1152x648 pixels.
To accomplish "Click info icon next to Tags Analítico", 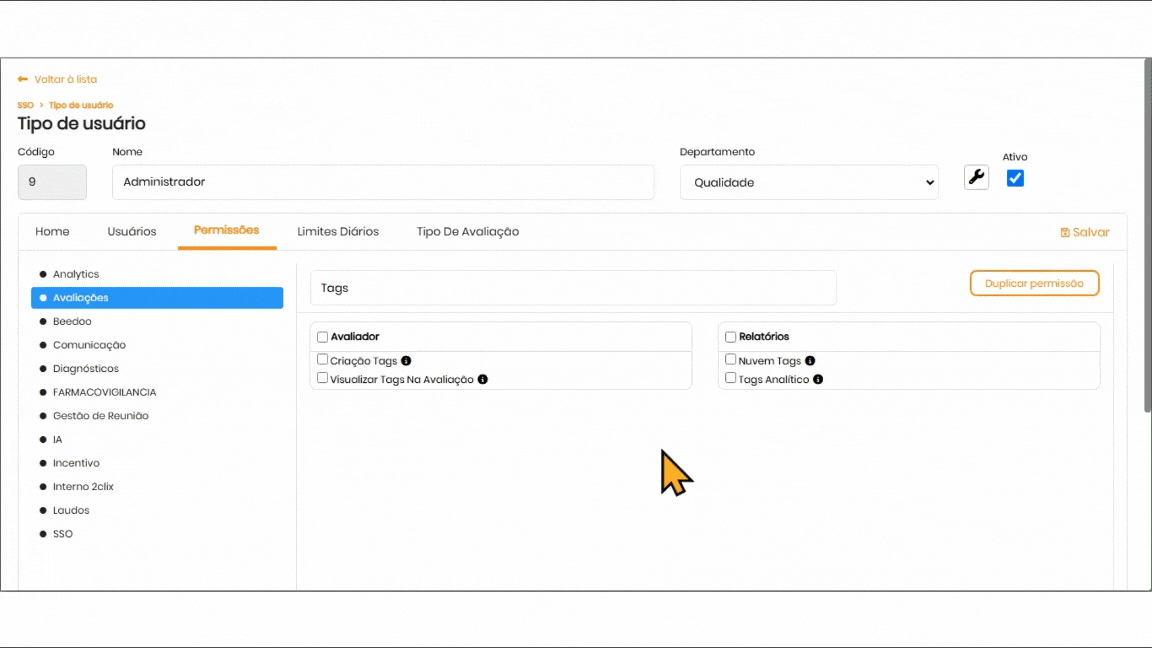I will point(818,380).
